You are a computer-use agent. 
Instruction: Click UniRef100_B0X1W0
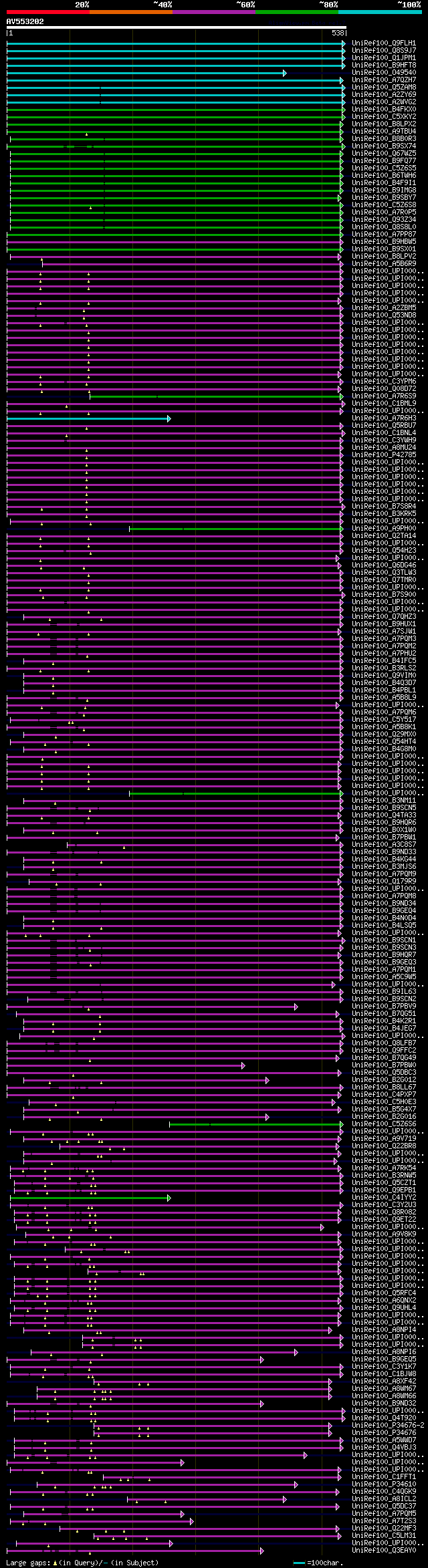(384, 830)
